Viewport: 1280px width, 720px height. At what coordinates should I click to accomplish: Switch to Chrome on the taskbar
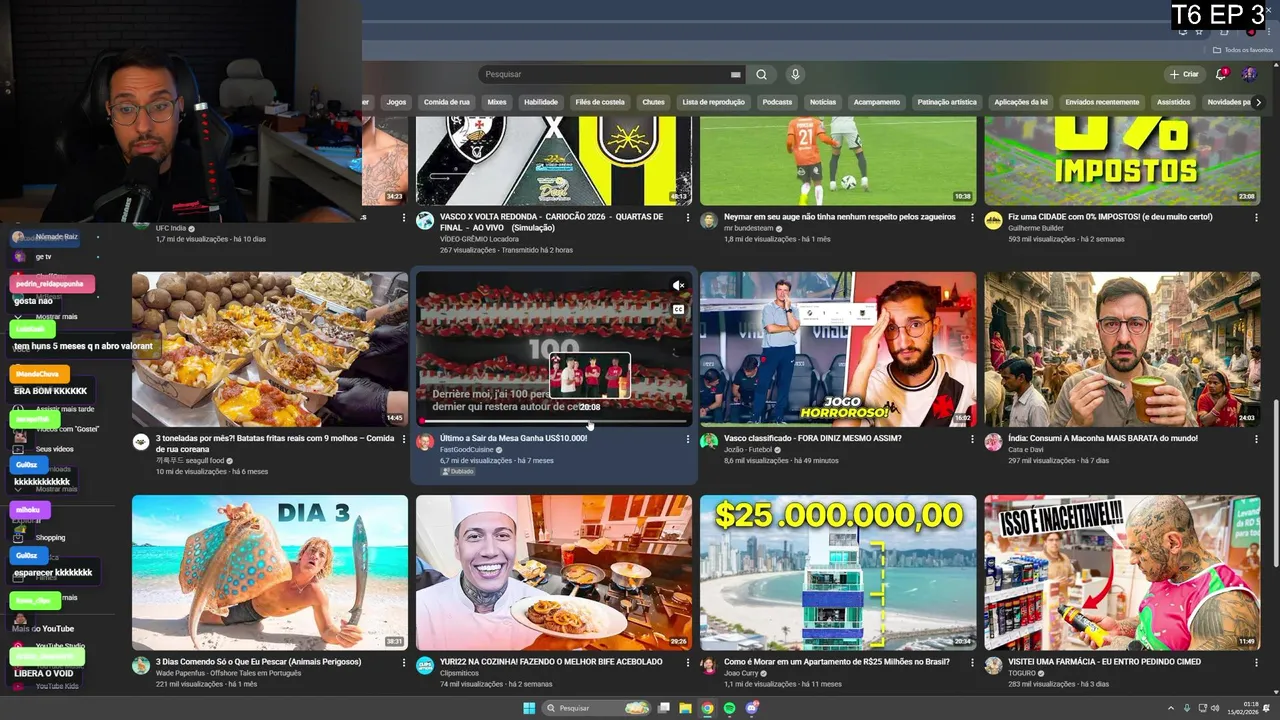coord(707,708)
